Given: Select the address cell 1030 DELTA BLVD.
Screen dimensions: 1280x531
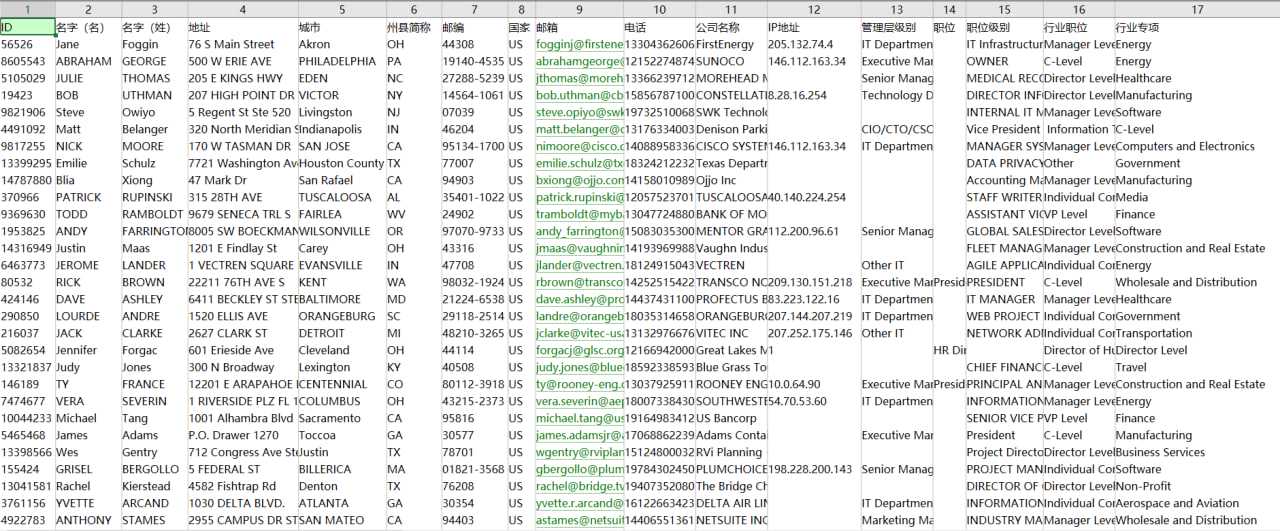Looking at the screenshot, I should click(242, 503).
